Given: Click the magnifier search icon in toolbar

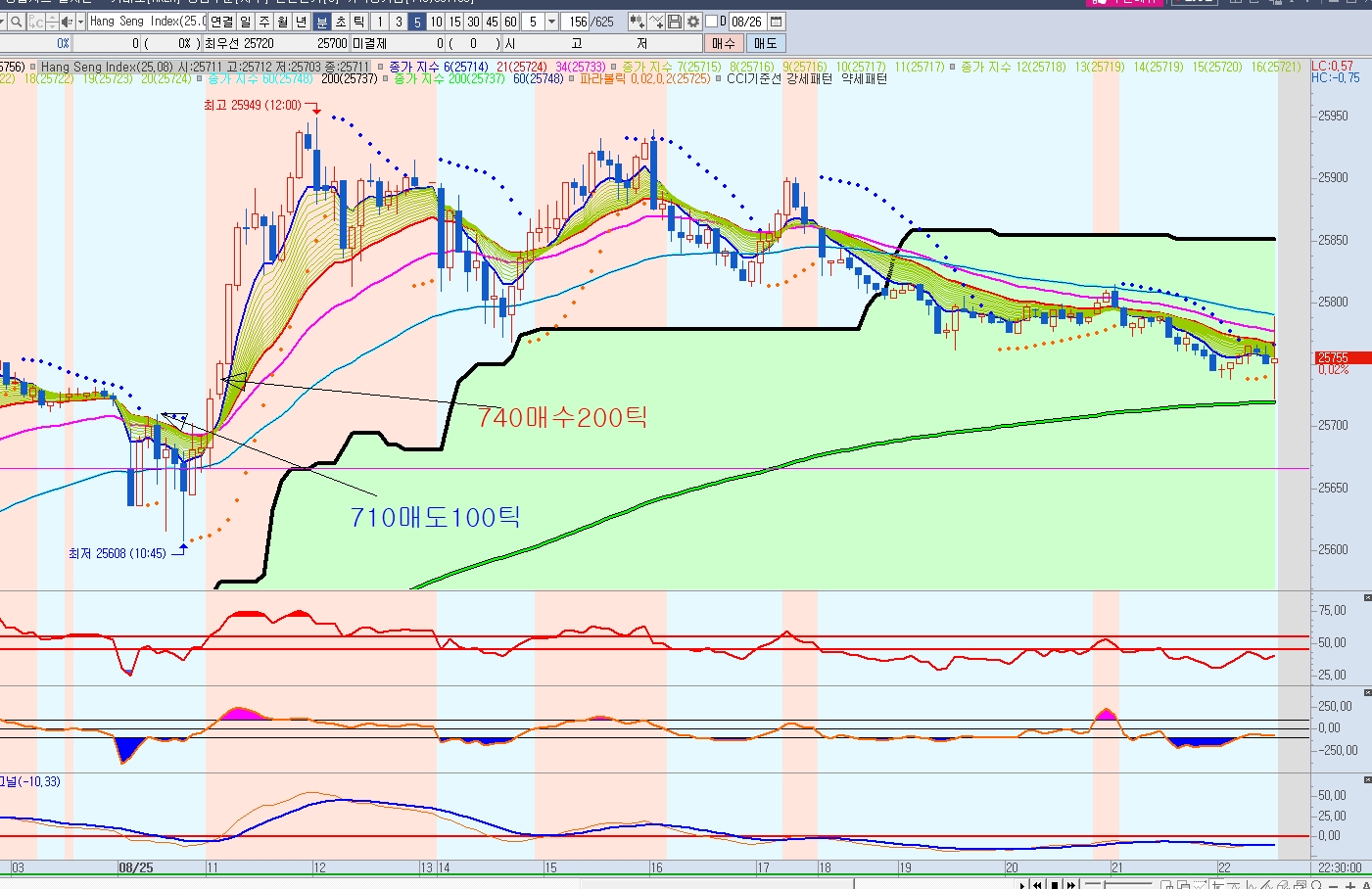Looking at the screenshot, I should click(x=17, y=22).
